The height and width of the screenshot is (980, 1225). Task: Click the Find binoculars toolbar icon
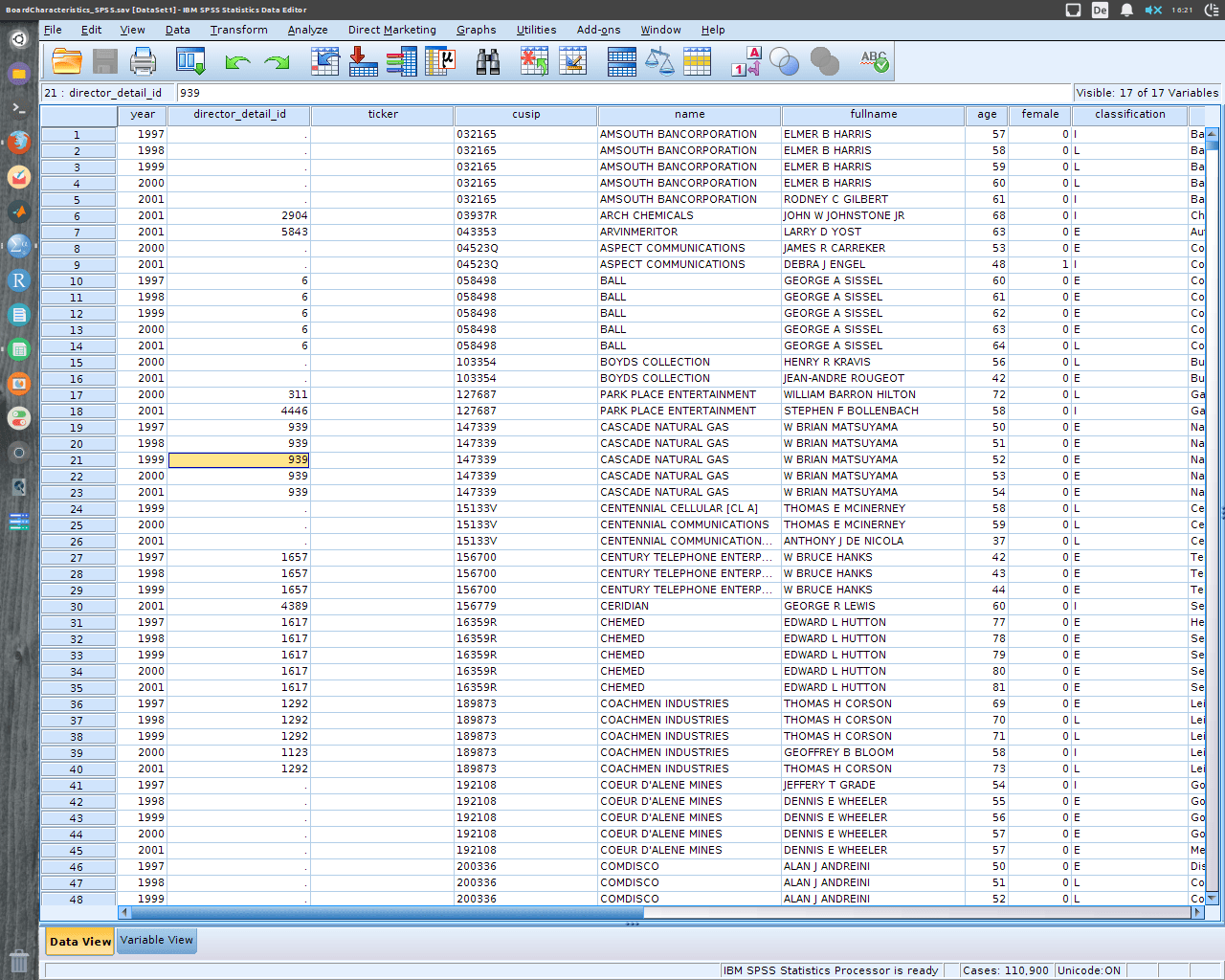(x=488, y=60)
